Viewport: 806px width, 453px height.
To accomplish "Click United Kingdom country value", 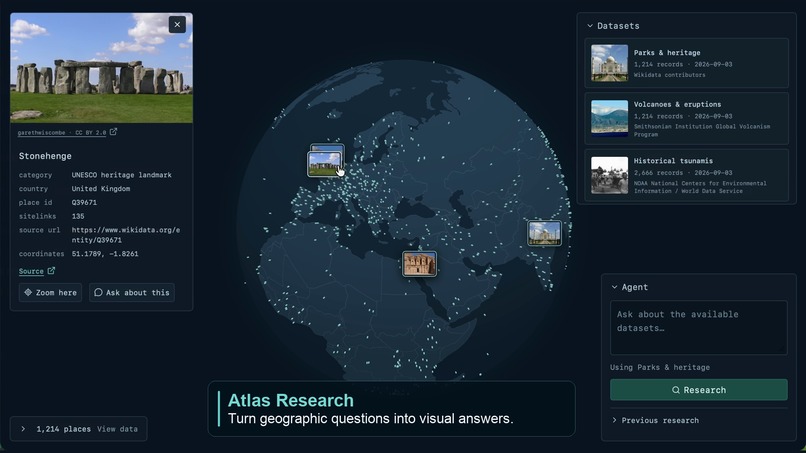I will coord(101,189).
